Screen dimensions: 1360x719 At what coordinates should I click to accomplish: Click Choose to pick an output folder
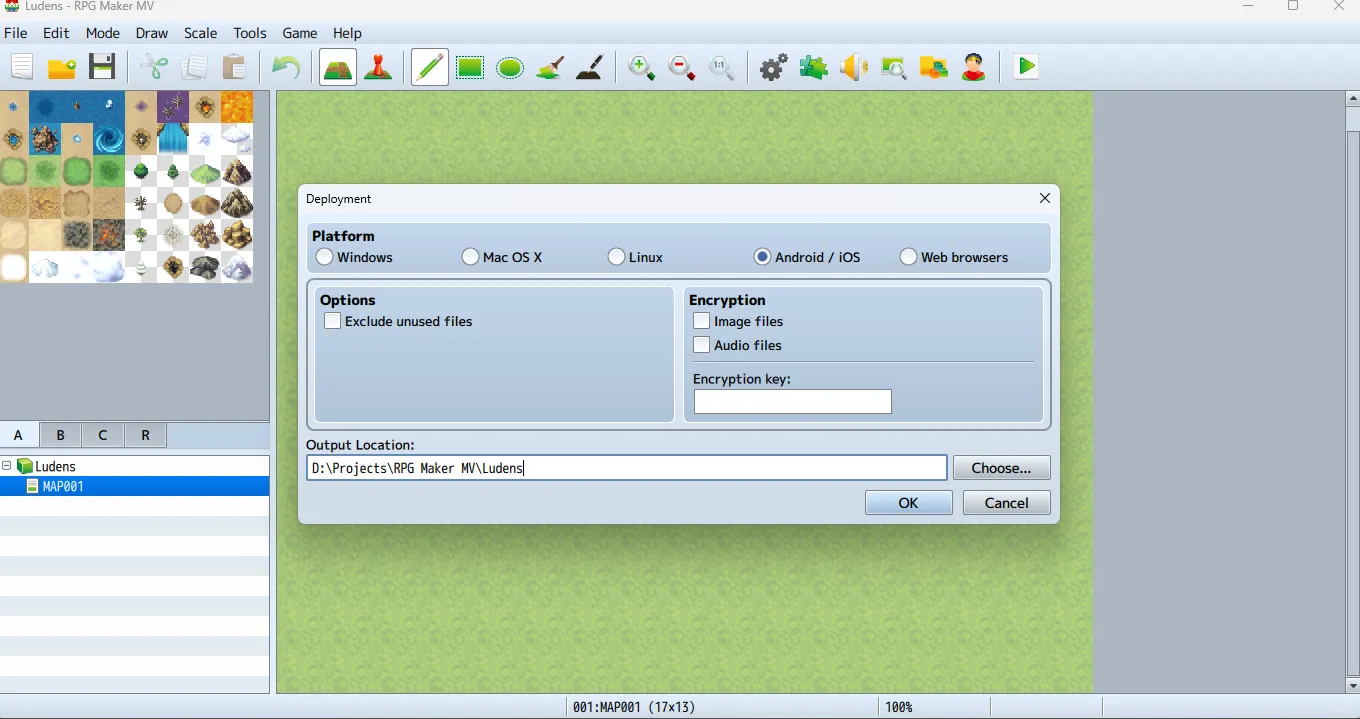(1001, 467)
